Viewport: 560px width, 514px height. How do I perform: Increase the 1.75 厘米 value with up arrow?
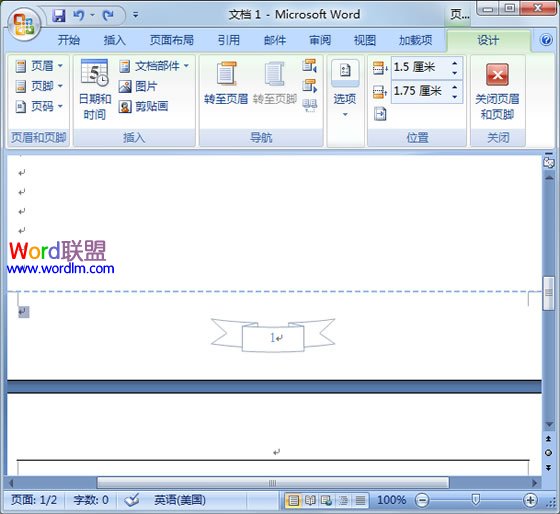coord(455,87)
